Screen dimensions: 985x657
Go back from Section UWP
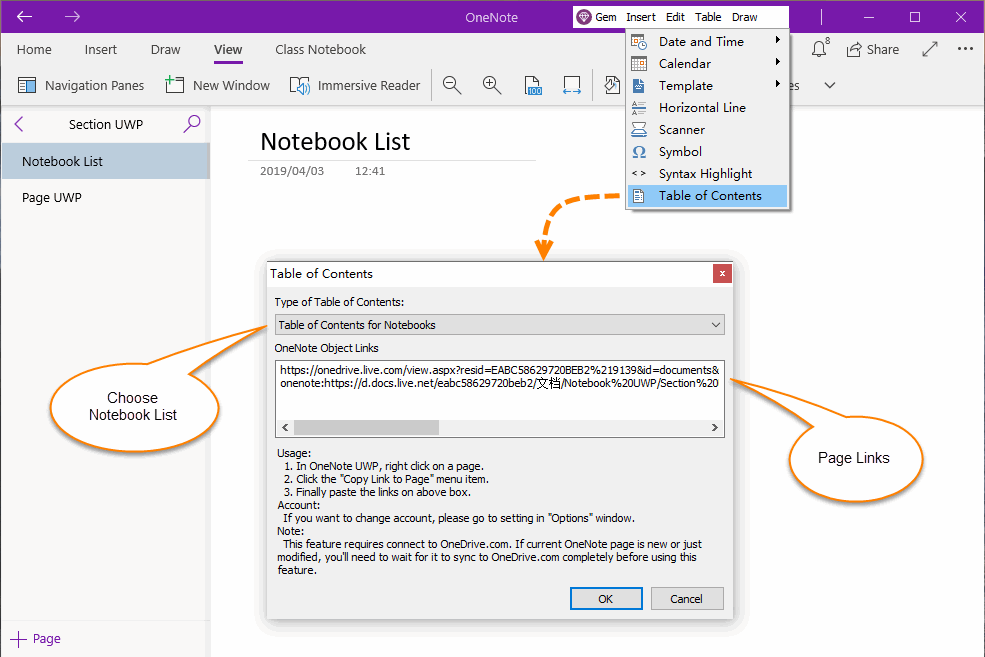[x=19, y=124]
